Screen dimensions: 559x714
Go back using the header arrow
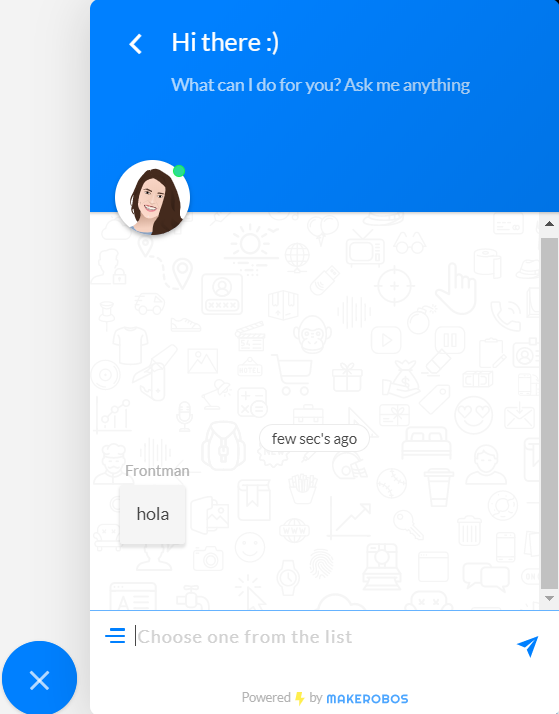[135, 44]
